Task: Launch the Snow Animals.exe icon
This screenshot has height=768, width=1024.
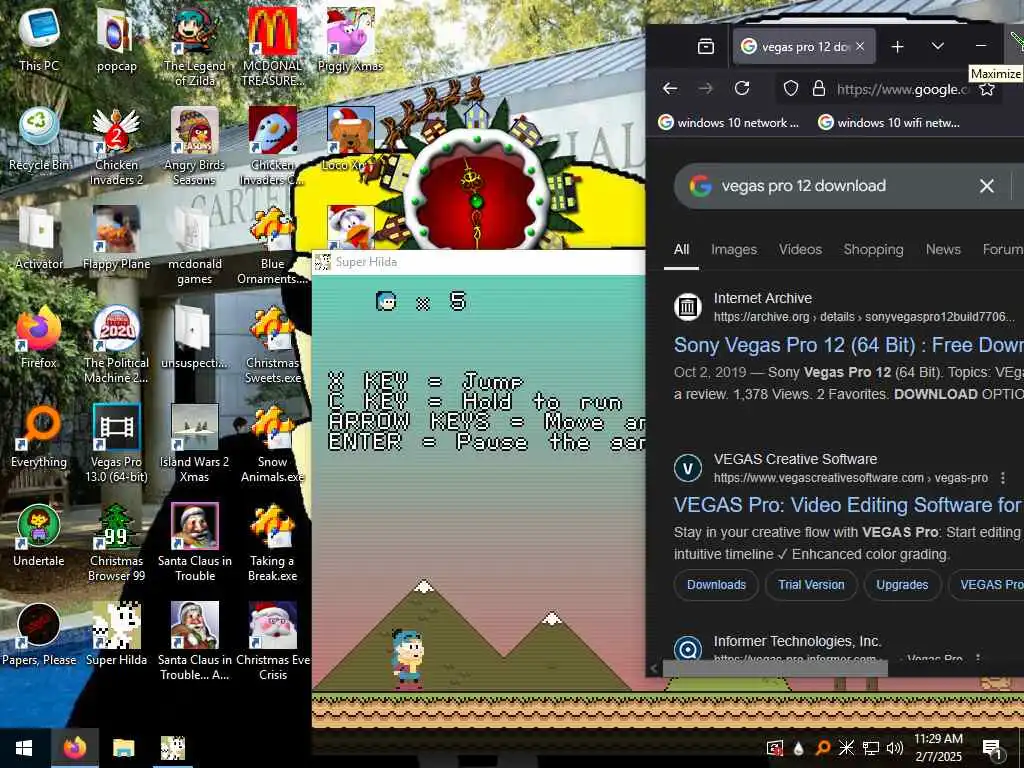Action: click(x=272, y=443)
